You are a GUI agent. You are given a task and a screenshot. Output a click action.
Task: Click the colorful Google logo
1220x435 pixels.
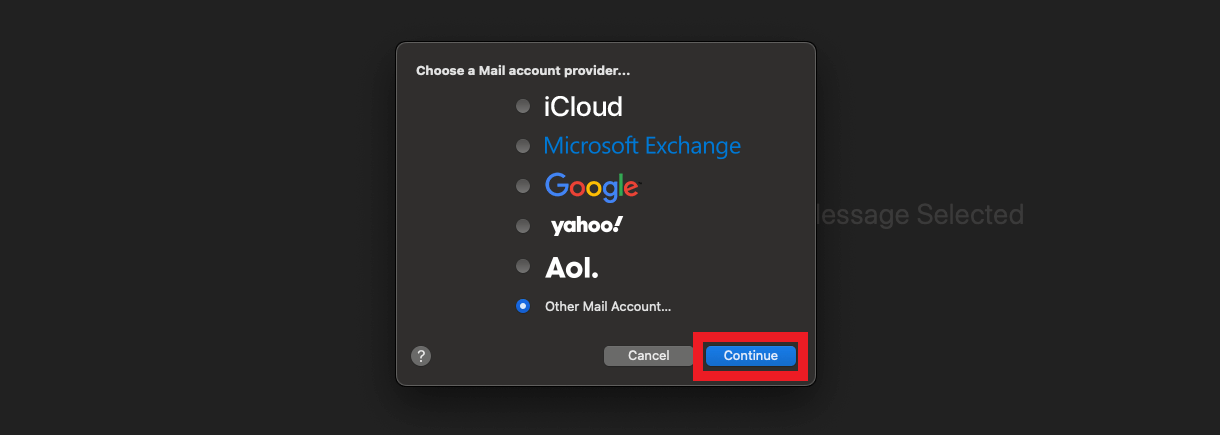(x=591, y=186)
